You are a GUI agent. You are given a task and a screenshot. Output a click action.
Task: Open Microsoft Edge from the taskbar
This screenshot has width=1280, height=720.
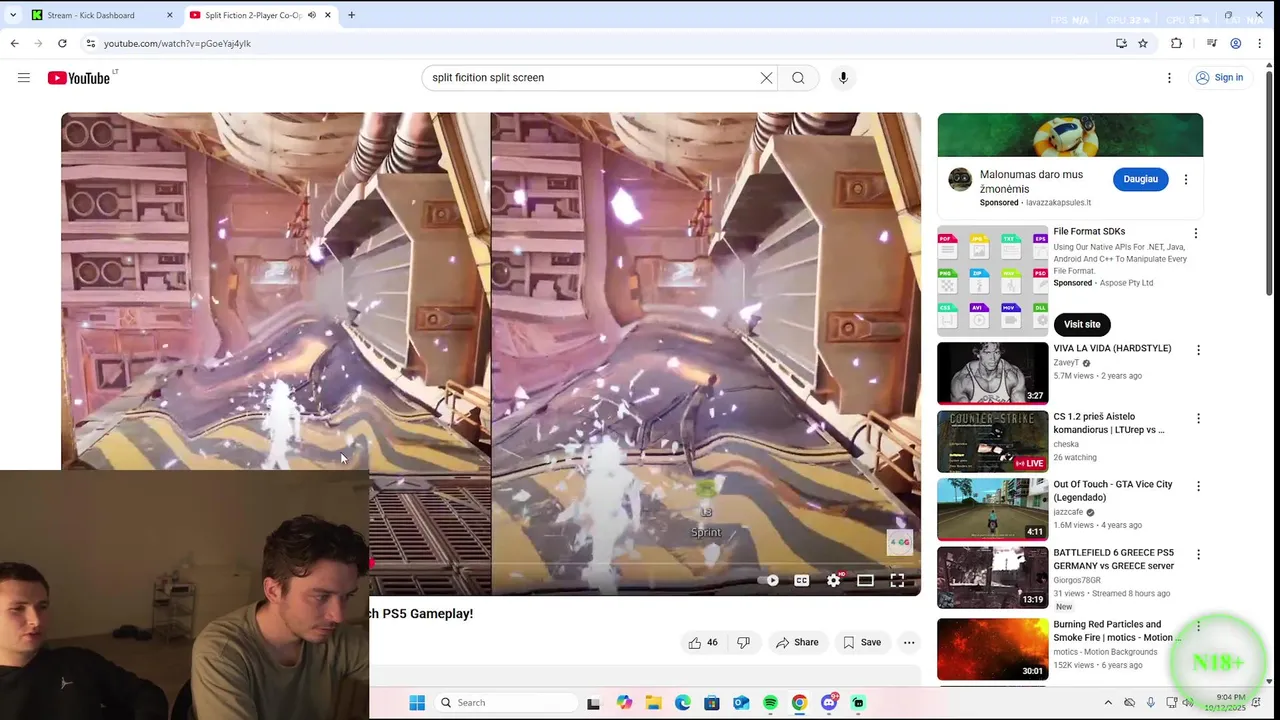682,703
